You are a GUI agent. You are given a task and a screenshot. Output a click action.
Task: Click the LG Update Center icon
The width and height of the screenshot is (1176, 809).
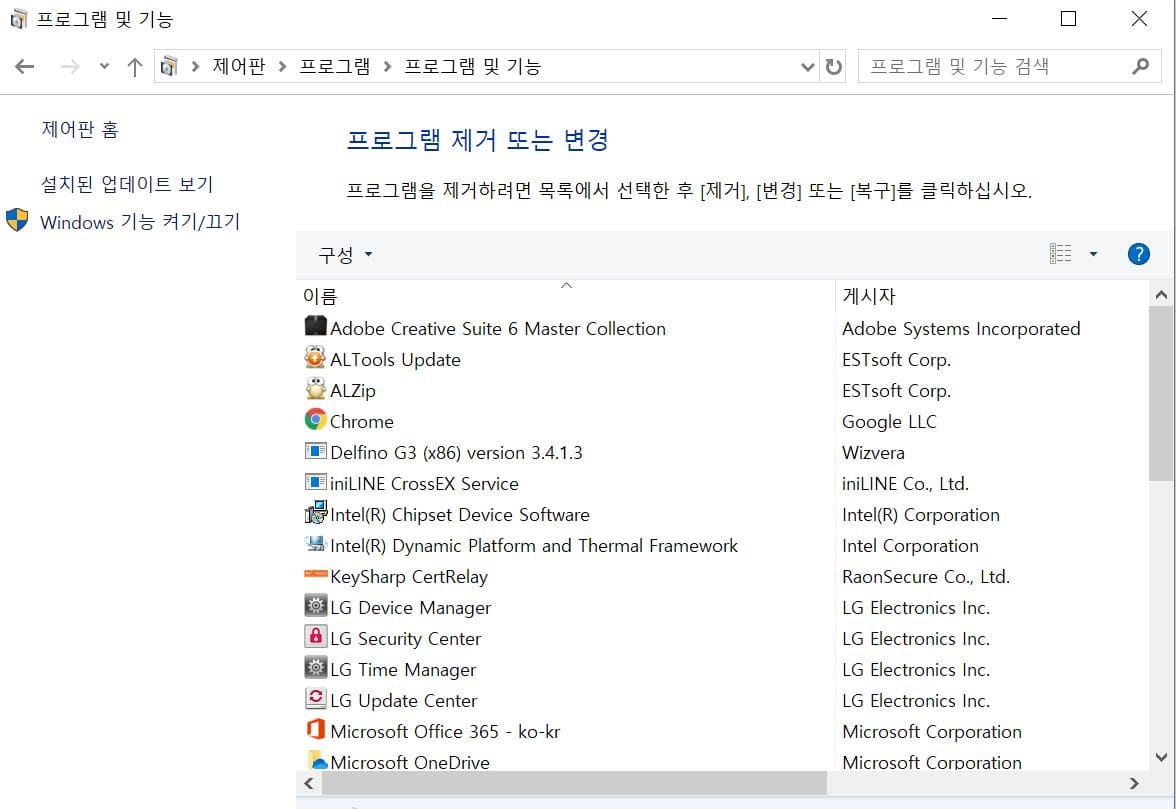click(x=316, y=698)
